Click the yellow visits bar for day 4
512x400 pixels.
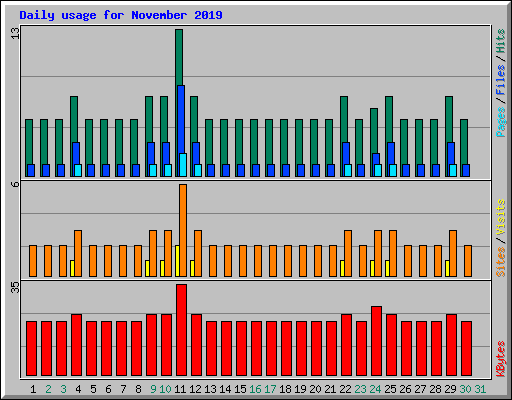[x=72, y=268]
